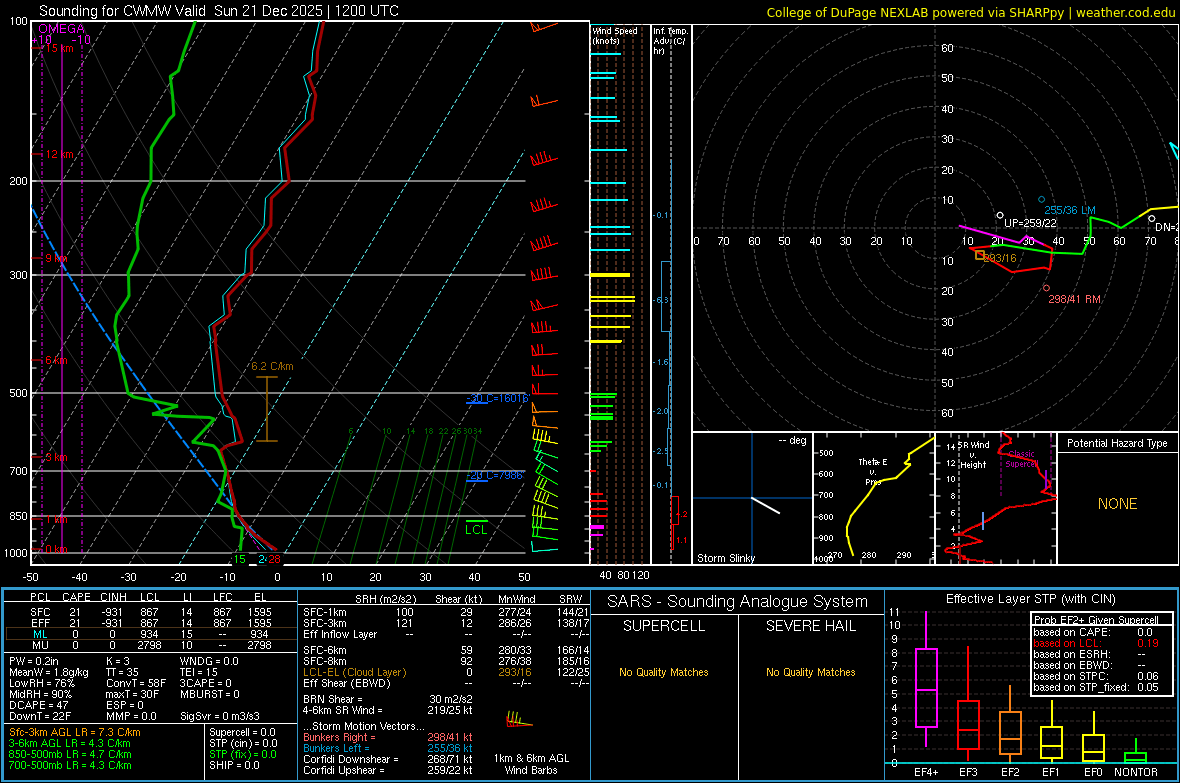Click the yellow NONE hazard text

point(1117,504)
